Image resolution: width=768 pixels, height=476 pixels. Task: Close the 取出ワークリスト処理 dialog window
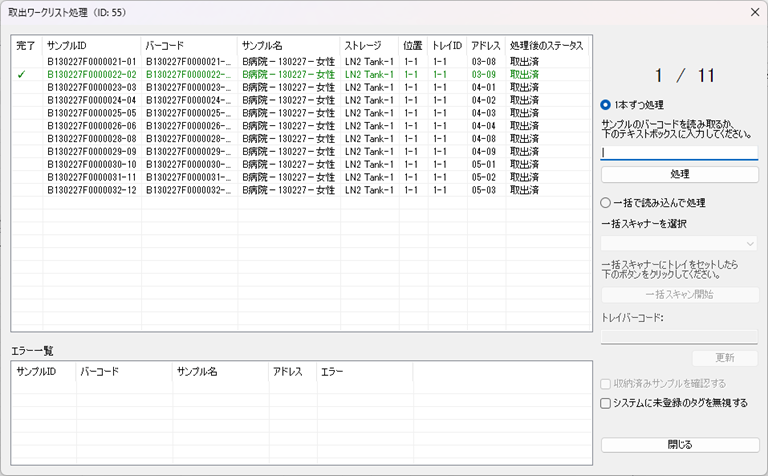[x=753, y=11]
